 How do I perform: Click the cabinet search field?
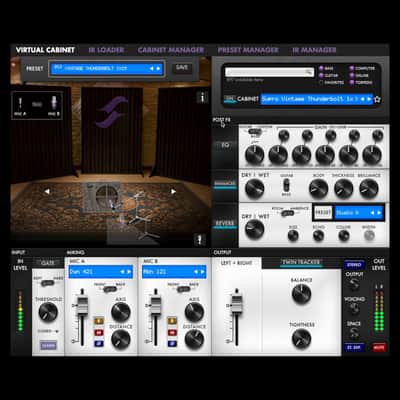click(269, 72)
